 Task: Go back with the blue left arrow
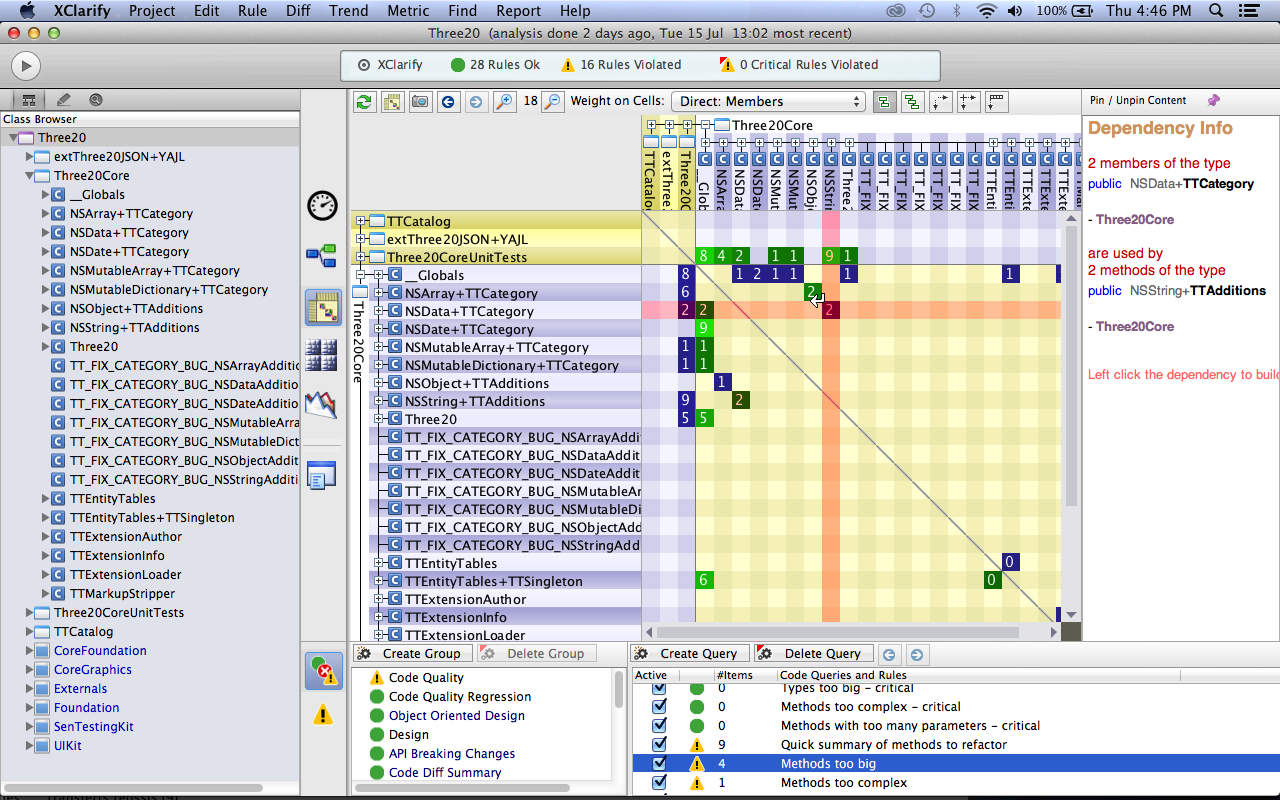point(448,101)
